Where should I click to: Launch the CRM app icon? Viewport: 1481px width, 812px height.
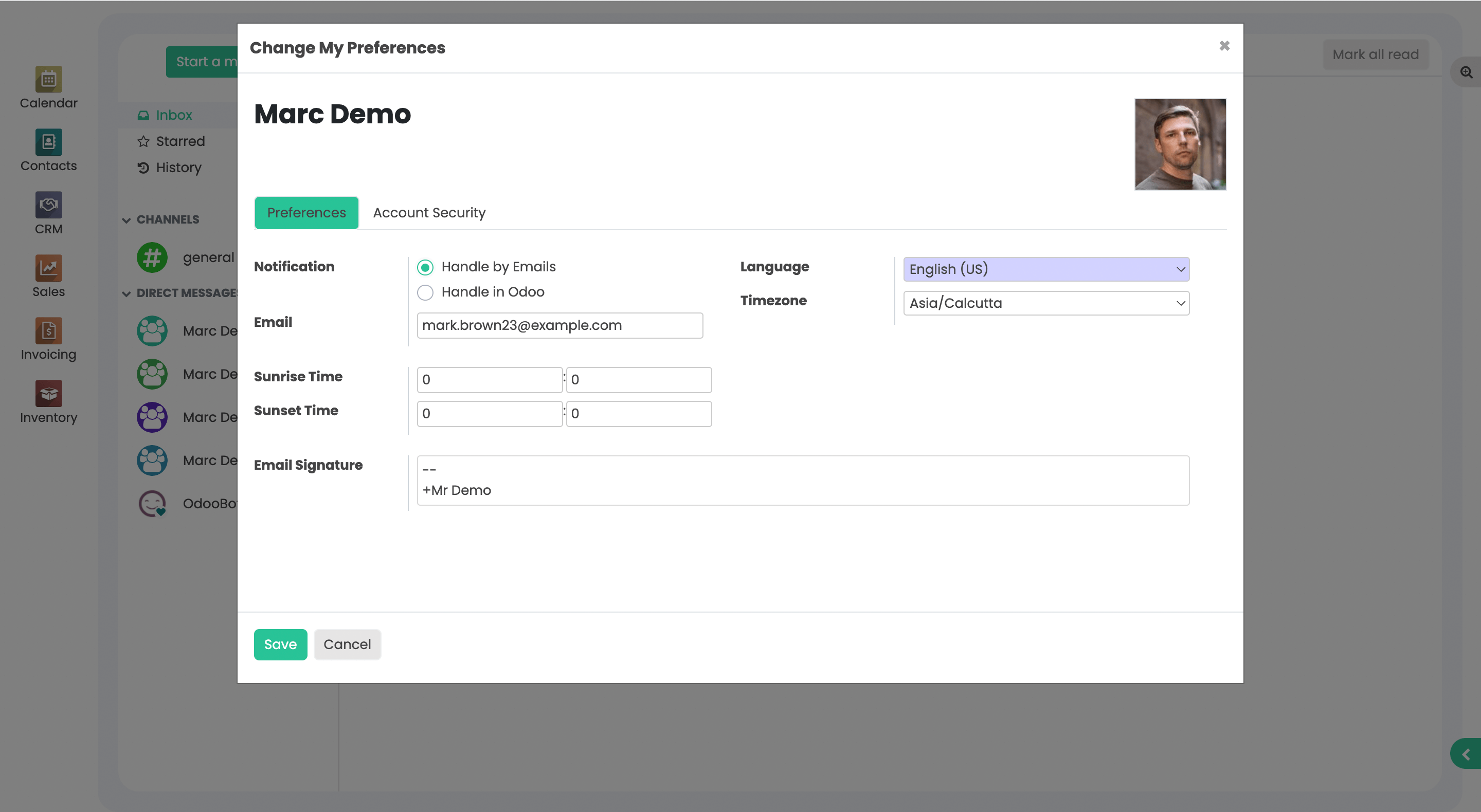pos(48,205)
